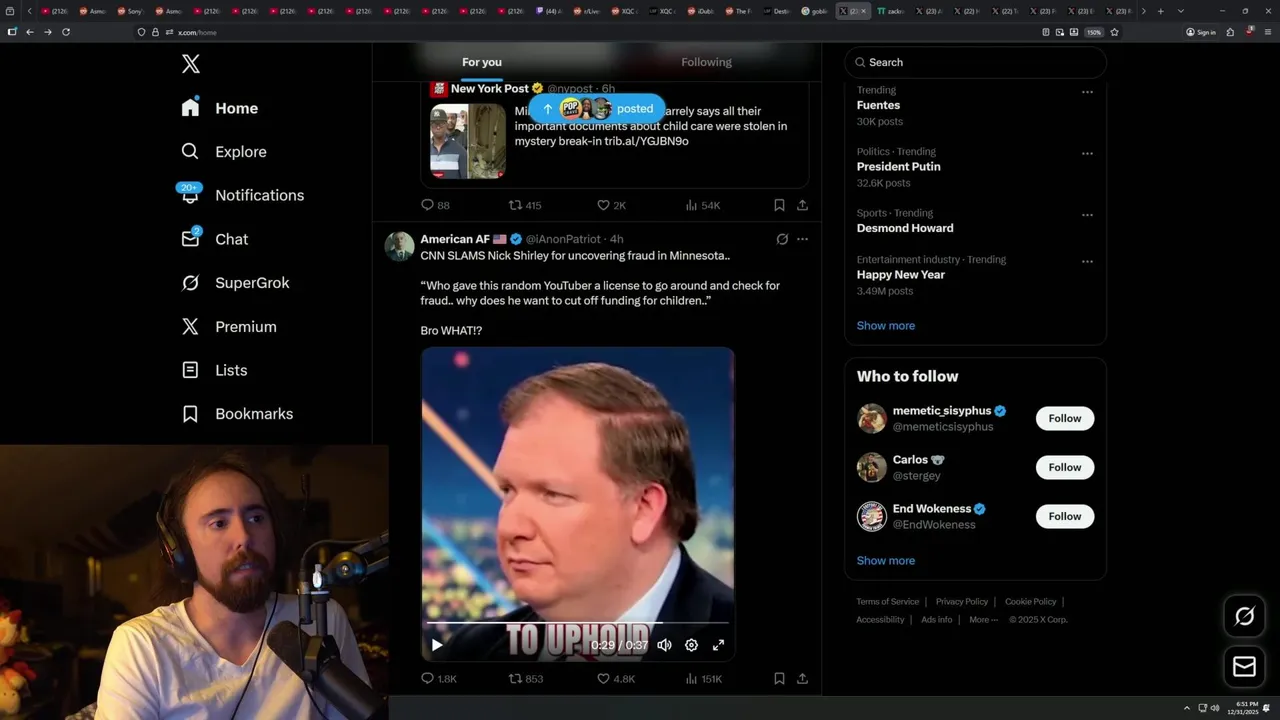Open Privacy Policy link
This screenshot has width=1280, height=720.
(x=961, y=602)
